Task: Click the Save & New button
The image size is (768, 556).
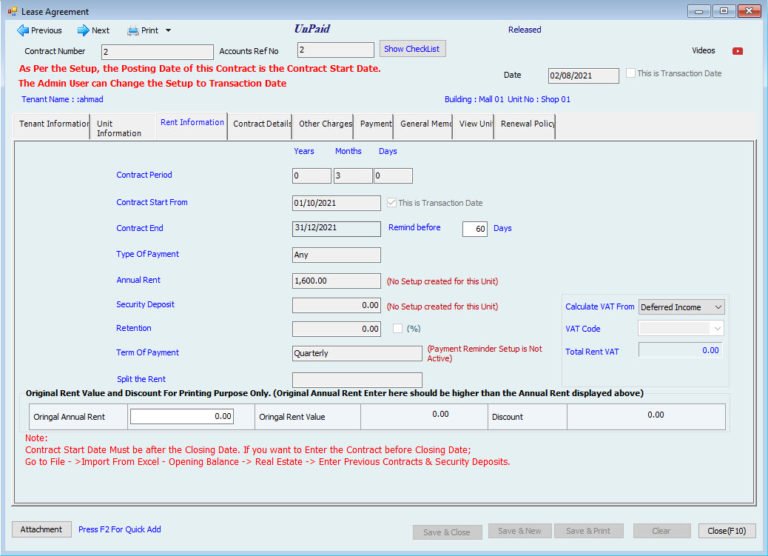Action: coord(520,531)
